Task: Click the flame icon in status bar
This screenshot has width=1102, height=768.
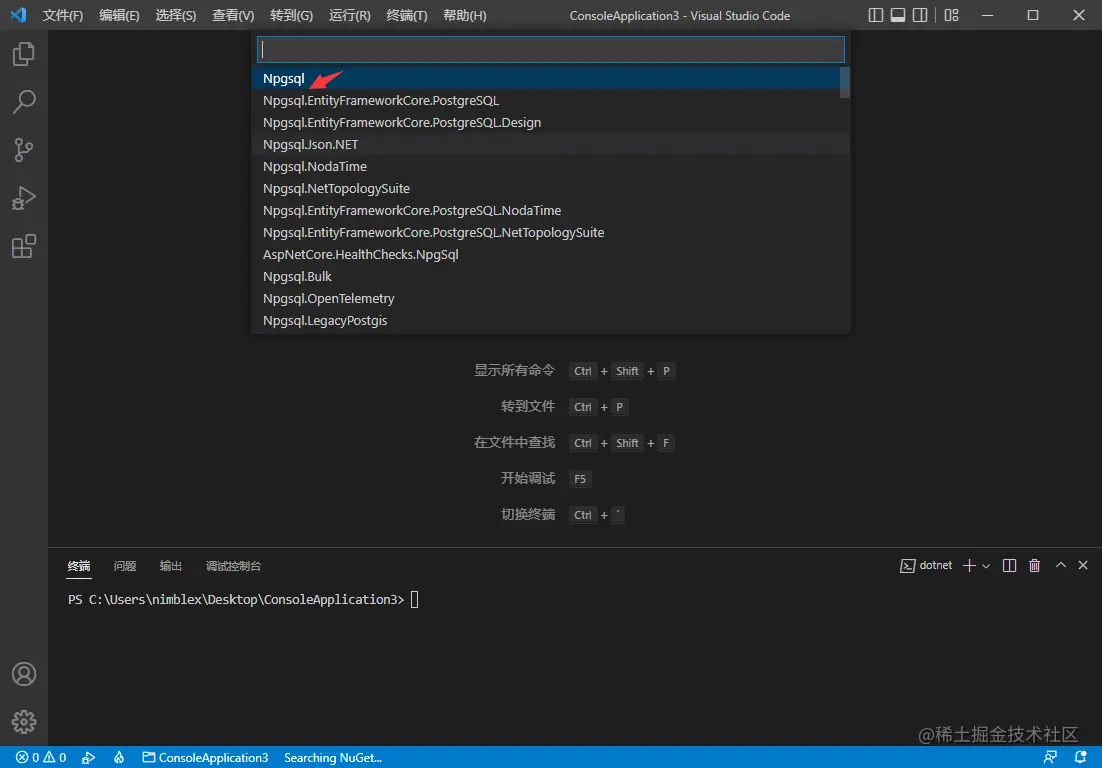Action: tap(119, 757)
